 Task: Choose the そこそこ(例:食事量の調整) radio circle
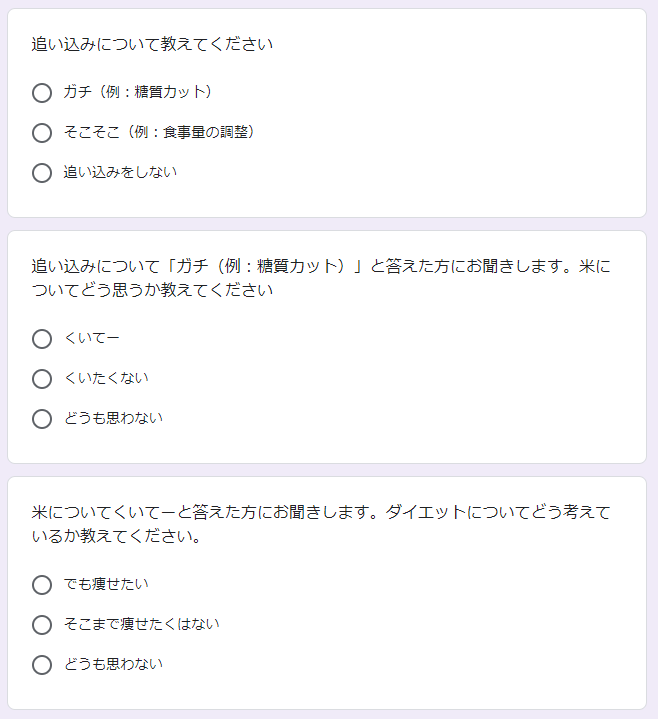[42, 133]
